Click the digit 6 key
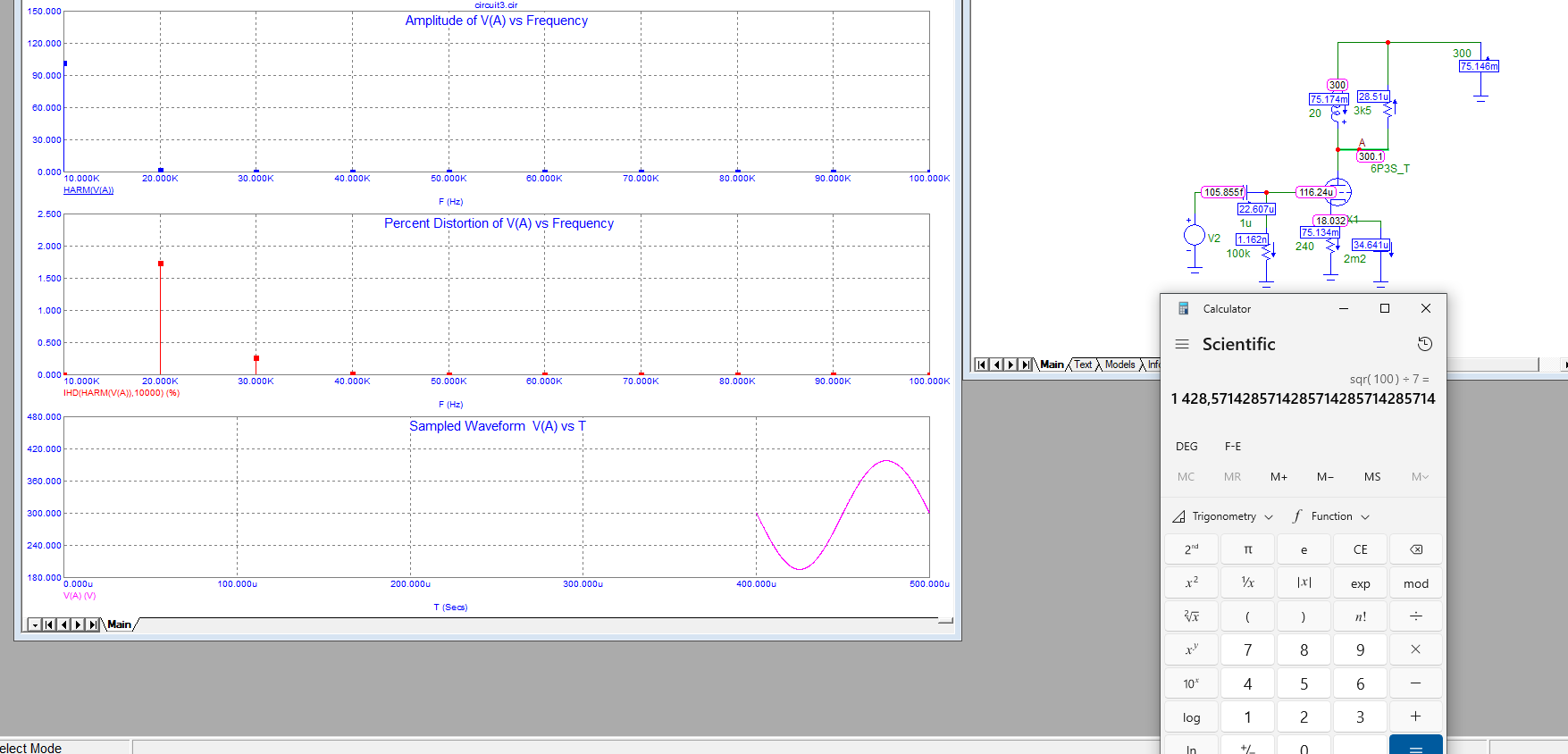This screenshot has width=1568, height=754. point(1361,683)
